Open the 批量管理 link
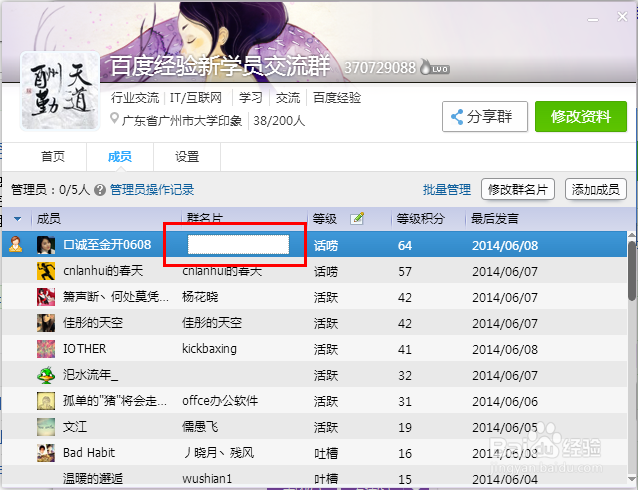The height and width of the screenshot is (490, 638). click(x=446, y=190)
